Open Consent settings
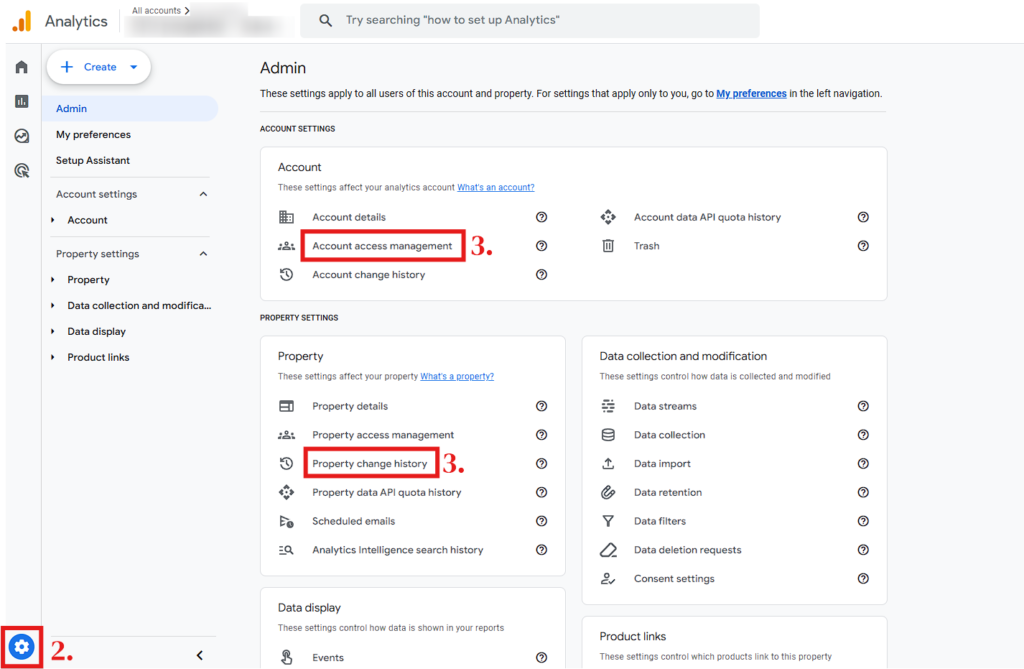 (x=674, y=578)
